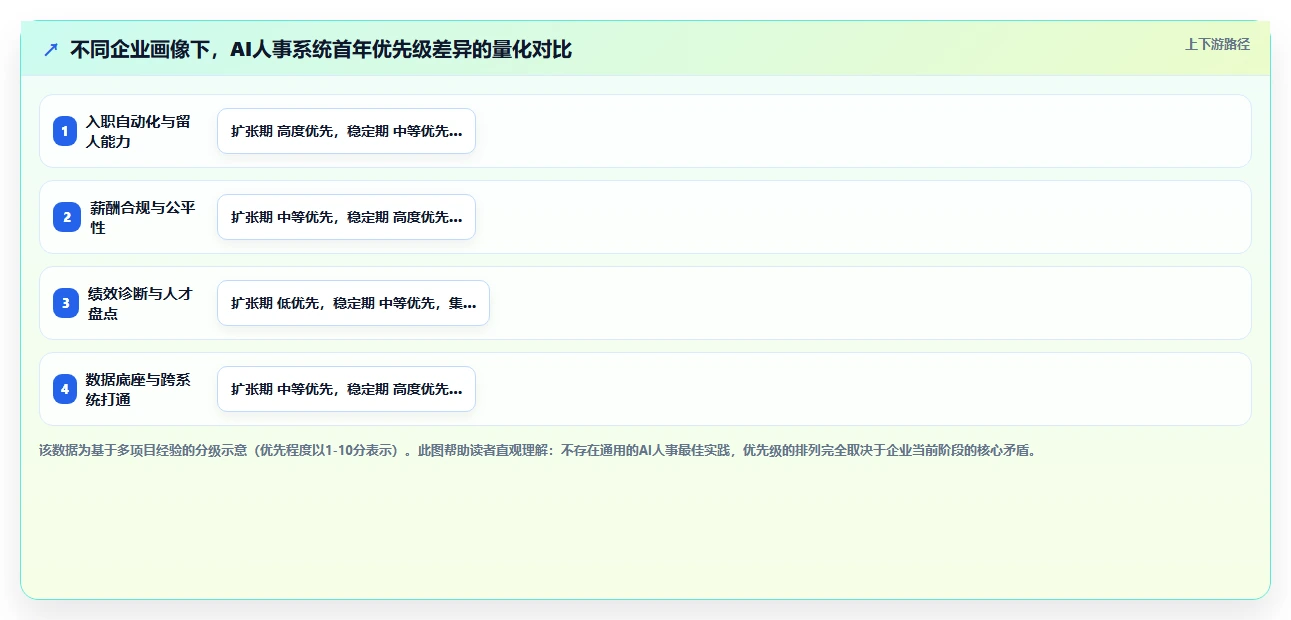Select the 绩效诊断与人才盘点 label
Screen dimensions: 1291x620
(x=140, y=303)
